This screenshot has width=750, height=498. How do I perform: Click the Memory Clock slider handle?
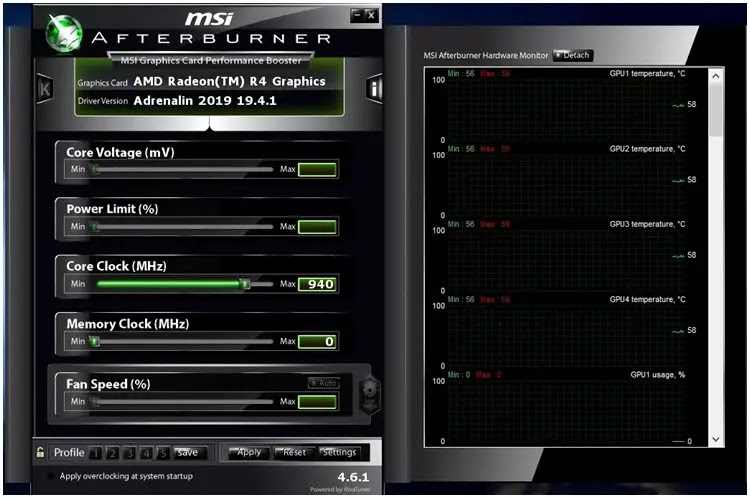95,341
